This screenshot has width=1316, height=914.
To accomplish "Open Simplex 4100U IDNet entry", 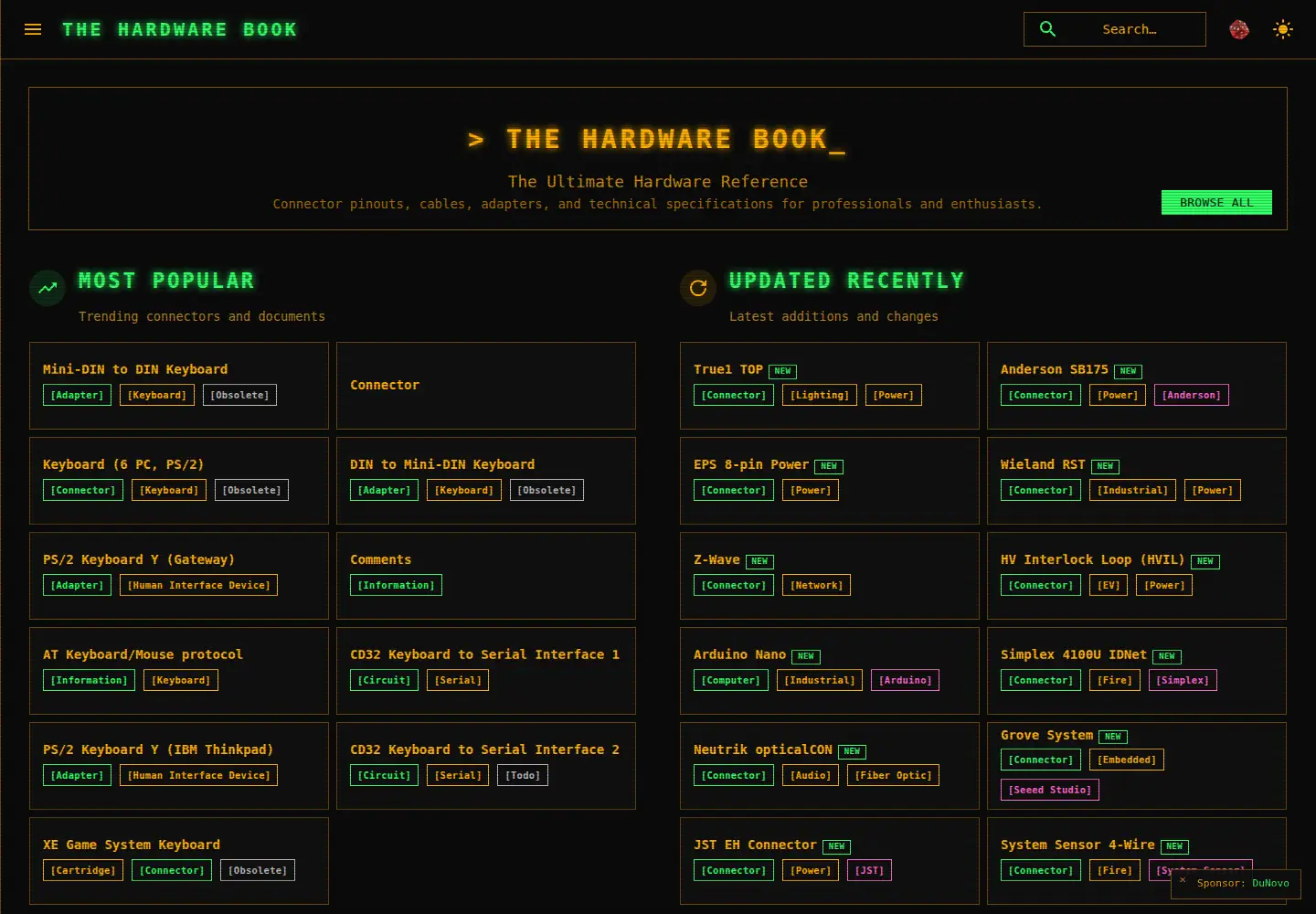I will [x=1137, y=671].
